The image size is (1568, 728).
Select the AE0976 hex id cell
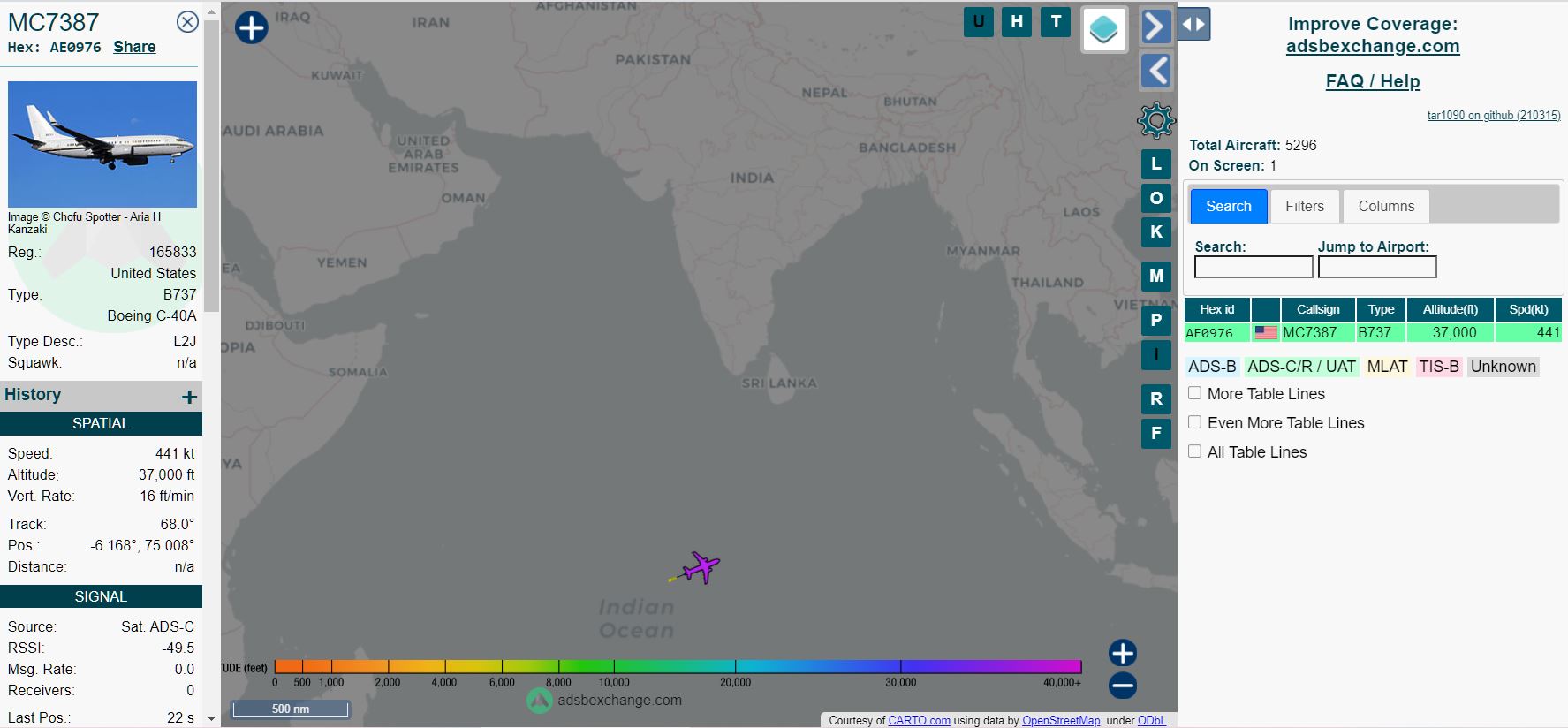click(1216, 333)
